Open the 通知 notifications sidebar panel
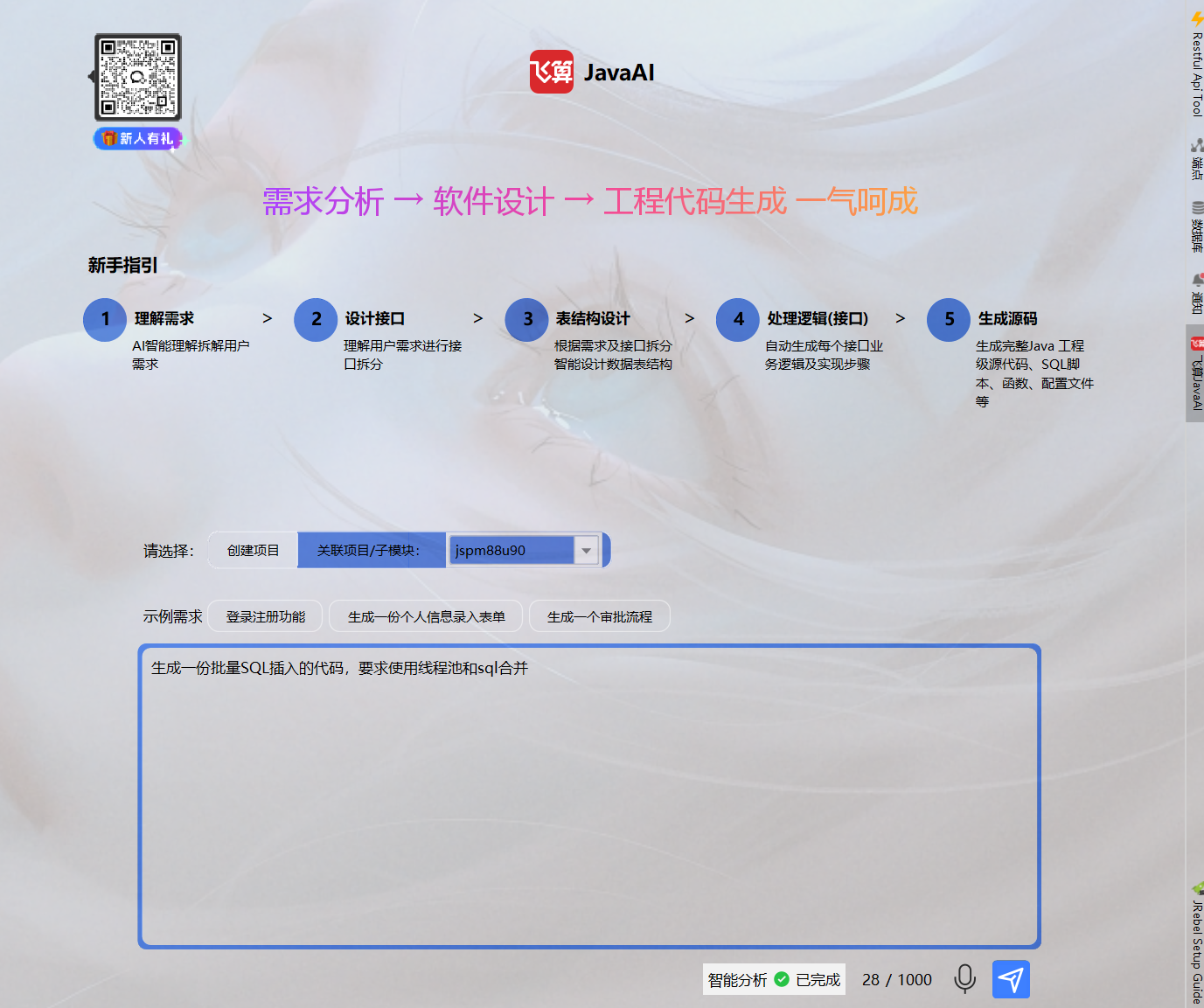Viewport: 1204px width, 1008px height. (x=1195, y=293)
